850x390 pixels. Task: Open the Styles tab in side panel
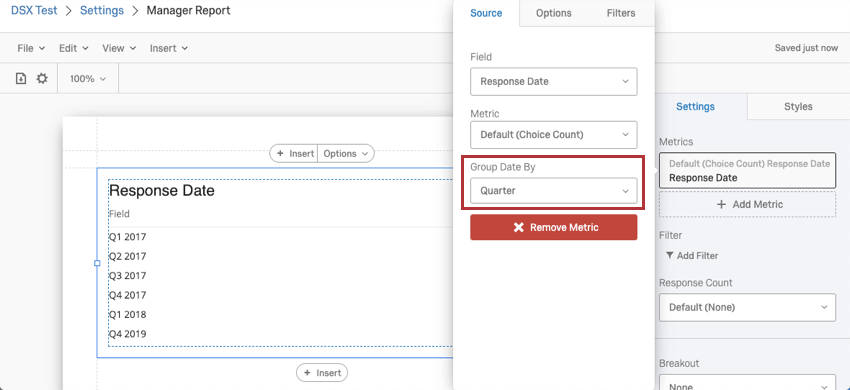click(798, 107)
